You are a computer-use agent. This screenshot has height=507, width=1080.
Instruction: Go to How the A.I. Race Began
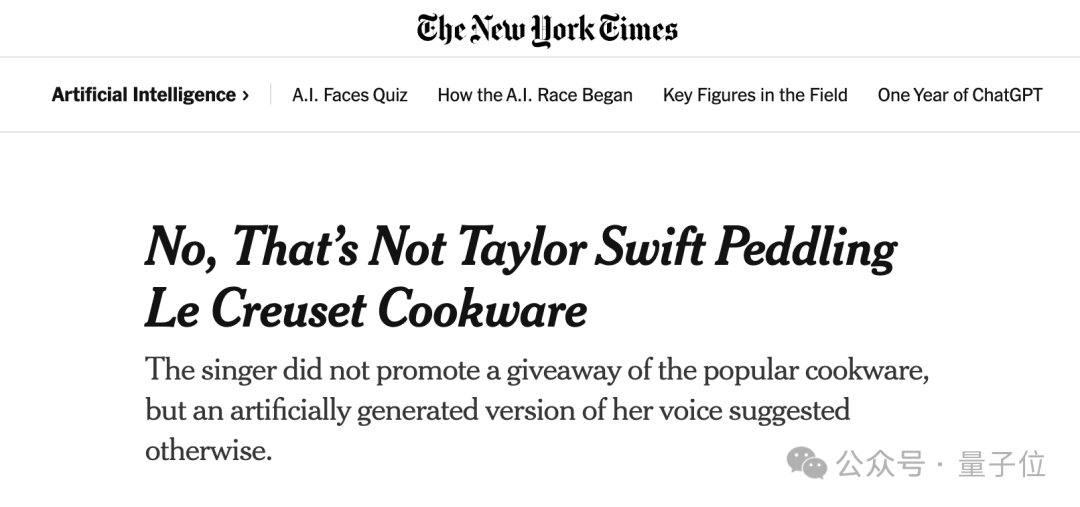(x=535, y=95)
